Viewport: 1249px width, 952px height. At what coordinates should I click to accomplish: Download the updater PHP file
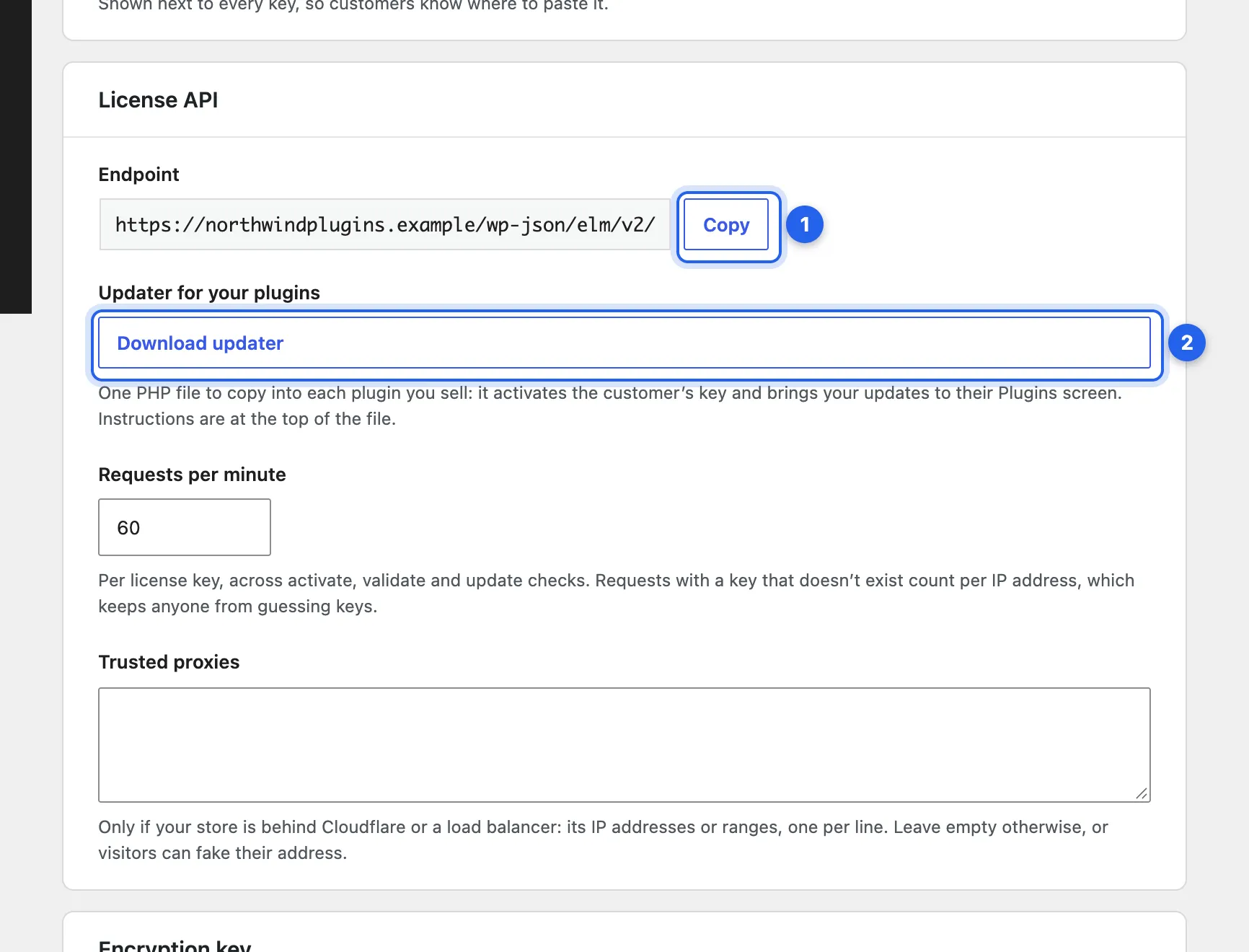point(624,343)
